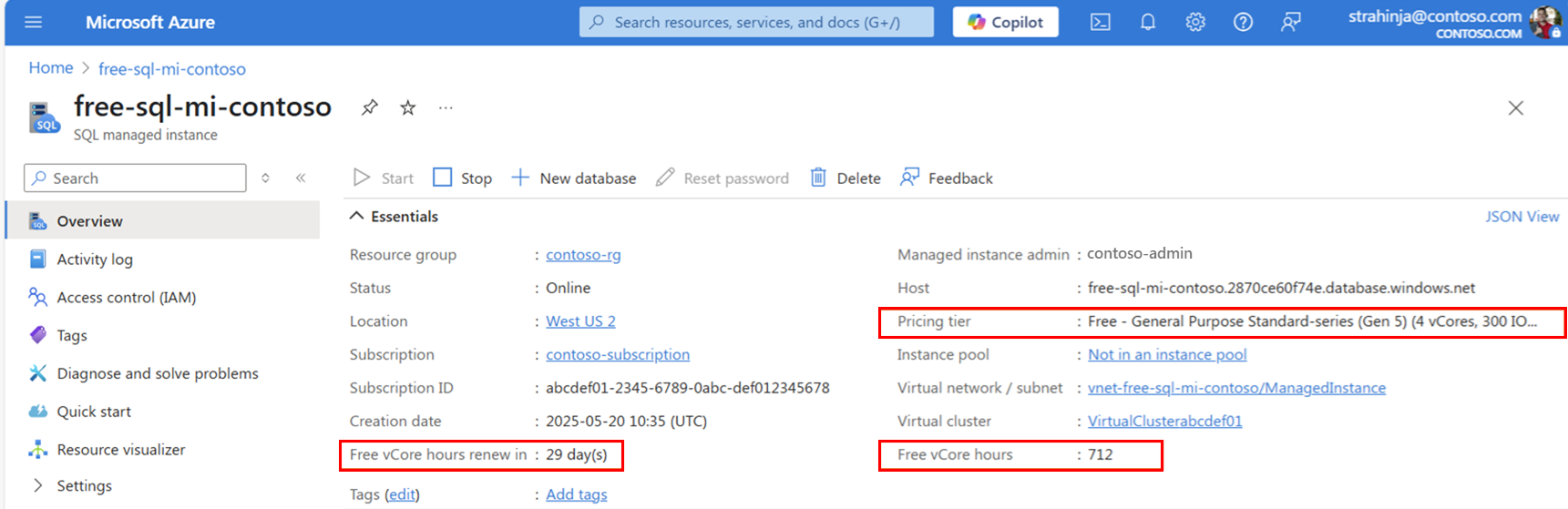Click the feedback icon in the top bar
The height and width of the screenshot is (509, 1568).
coord(1290,22)
